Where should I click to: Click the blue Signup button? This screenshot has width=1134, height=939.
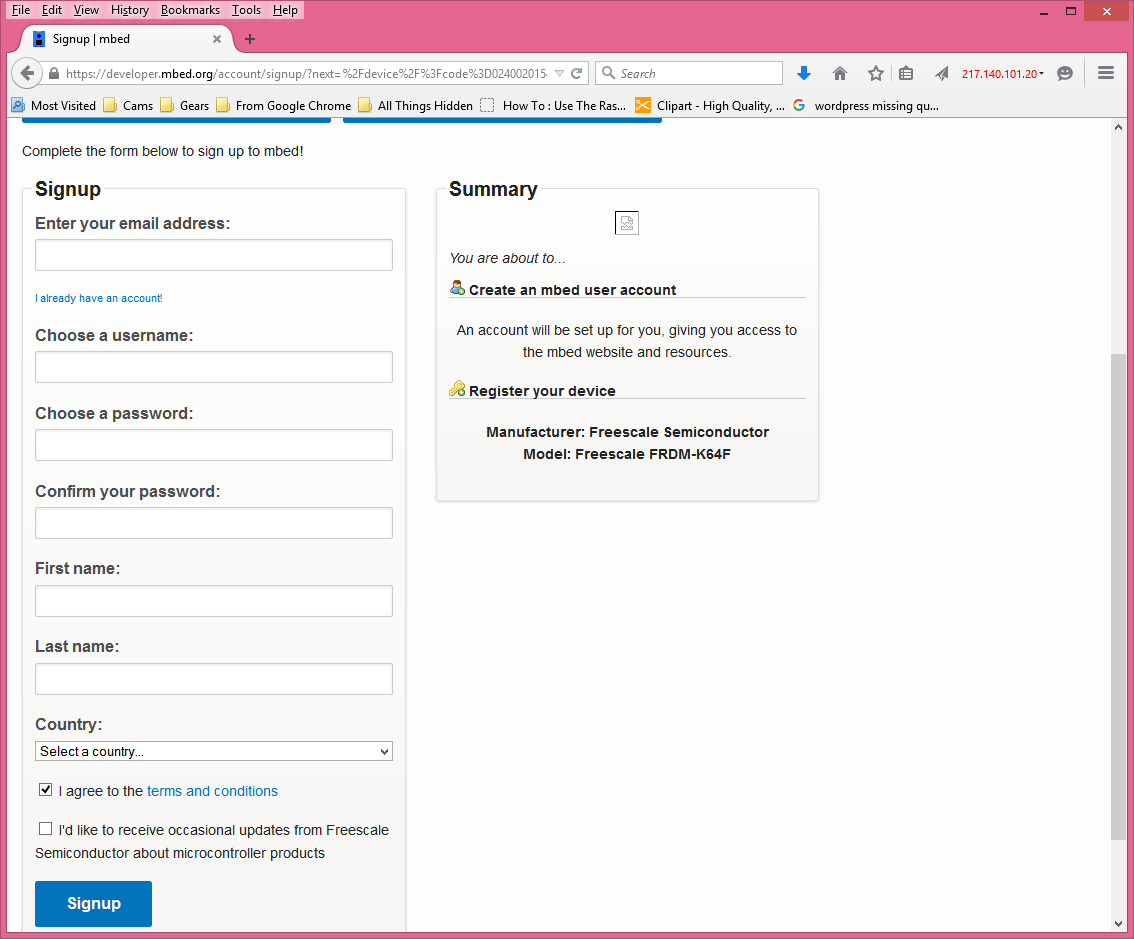93,904
